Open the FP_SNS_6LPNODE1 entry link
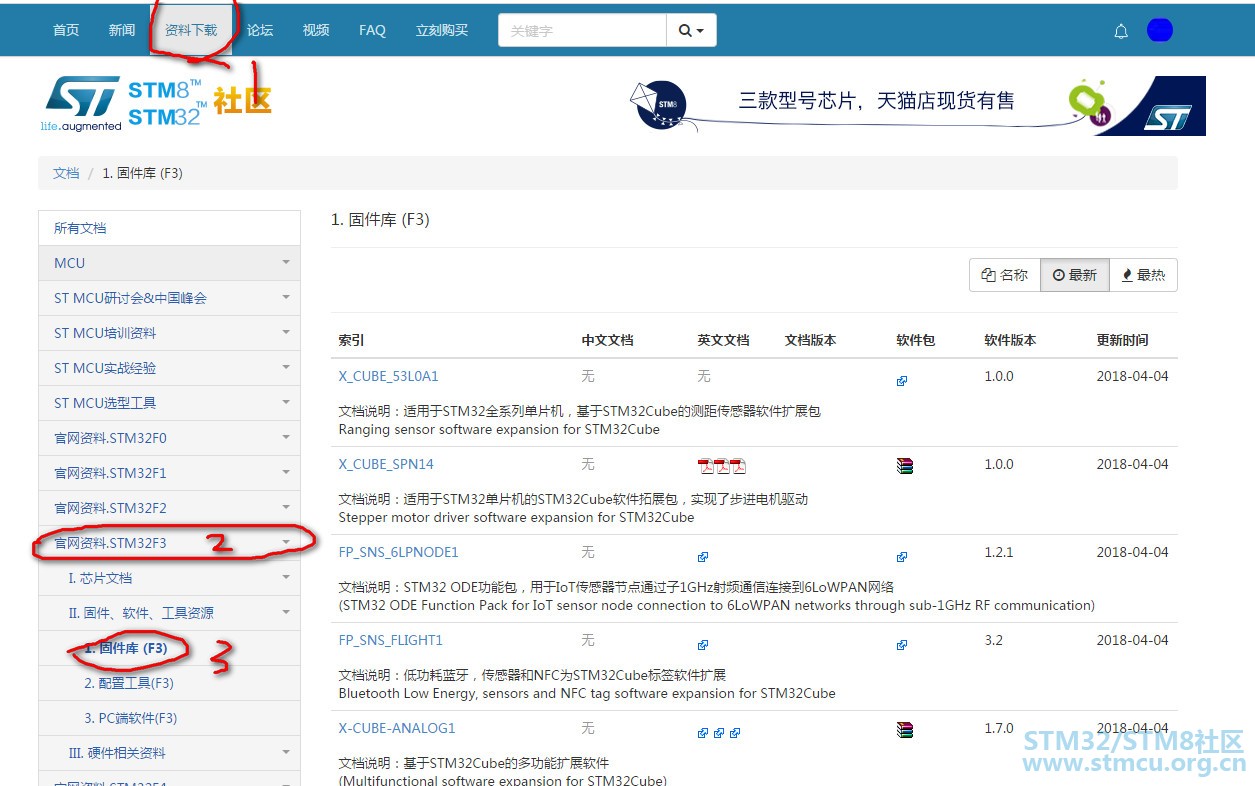Viewport: 1255px width, 786px height. [x=398, y=553]
